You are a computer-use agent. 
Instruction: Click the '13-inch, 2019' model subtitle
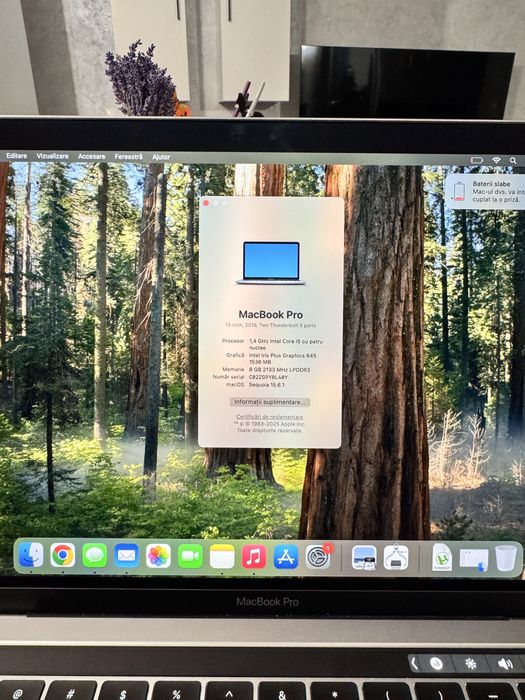coord(271,325)
